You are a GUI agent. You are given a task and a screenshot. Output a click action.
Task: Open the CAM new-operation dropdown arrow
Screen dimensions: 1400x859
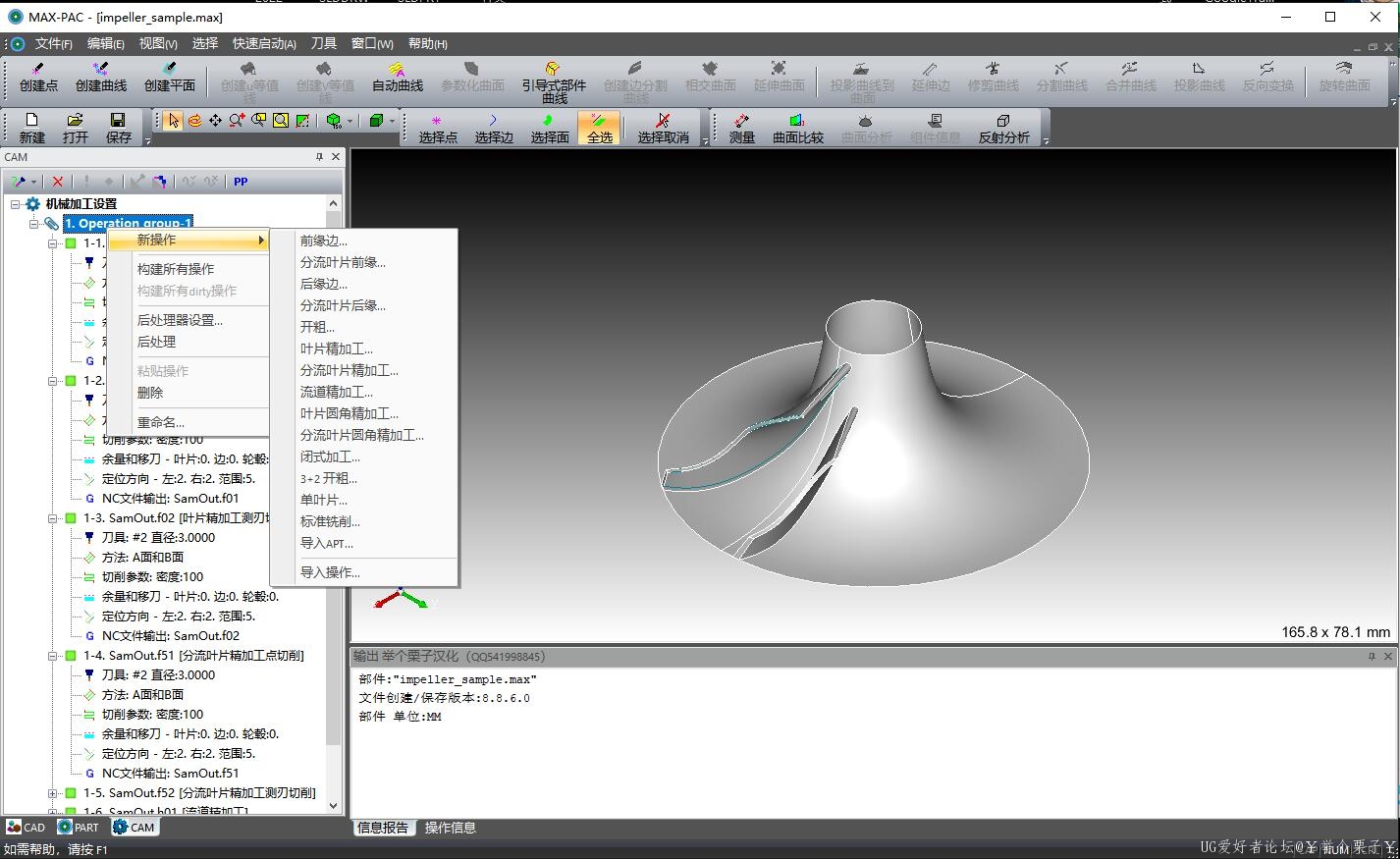34,182
